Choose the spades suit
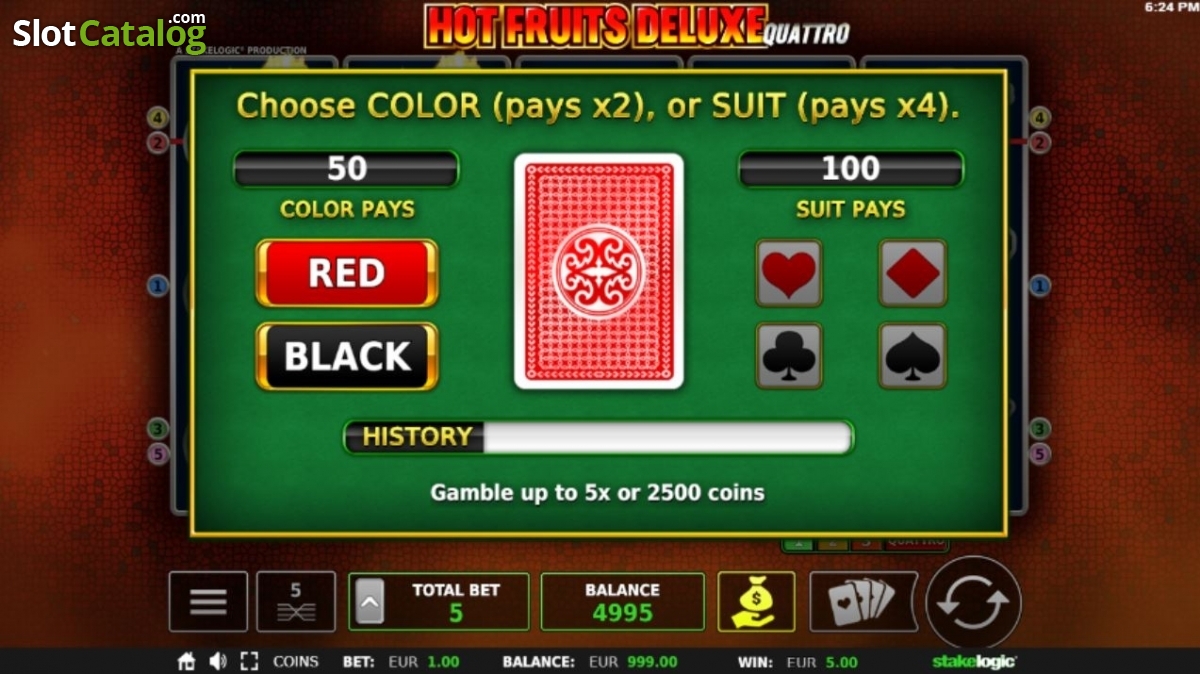The height and width of the screenshot is (674, 1200). (912, 355)
